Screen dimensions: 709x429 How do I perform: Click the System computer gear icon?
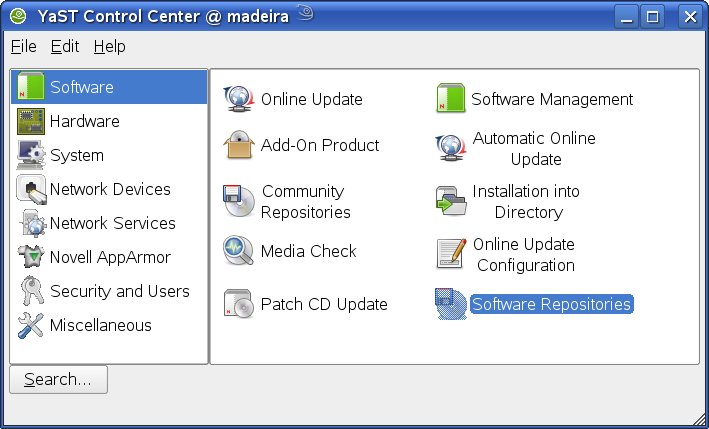coord(31,155)
